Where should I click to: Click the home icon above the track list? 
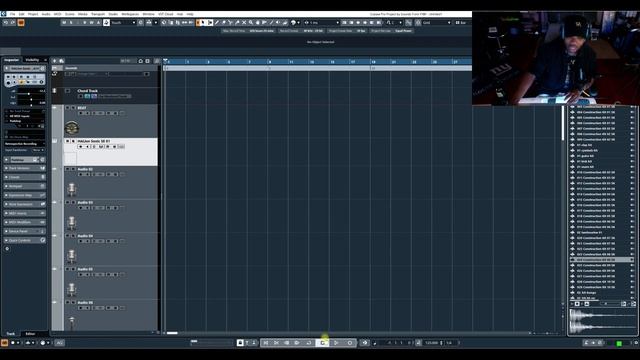[140, 61]
